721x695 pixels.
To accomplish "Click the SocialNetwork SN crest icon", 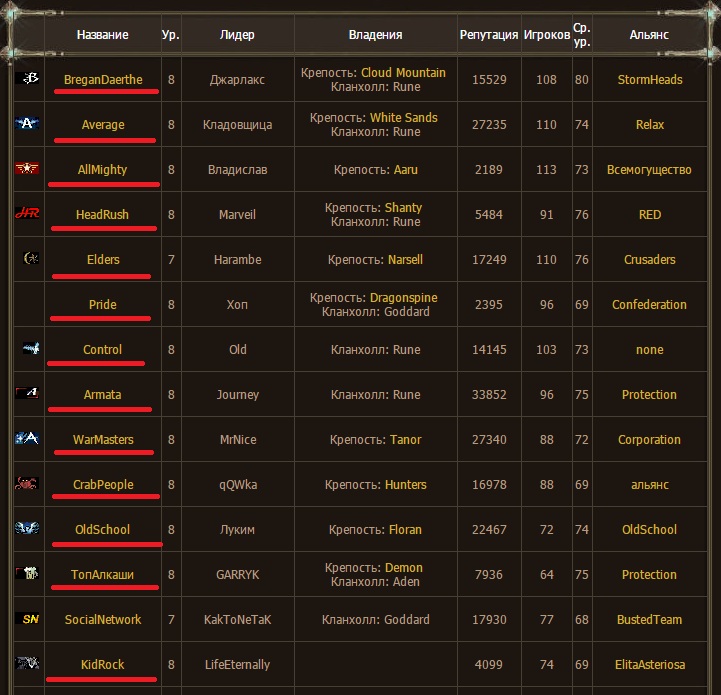I will tap(28, 620).
